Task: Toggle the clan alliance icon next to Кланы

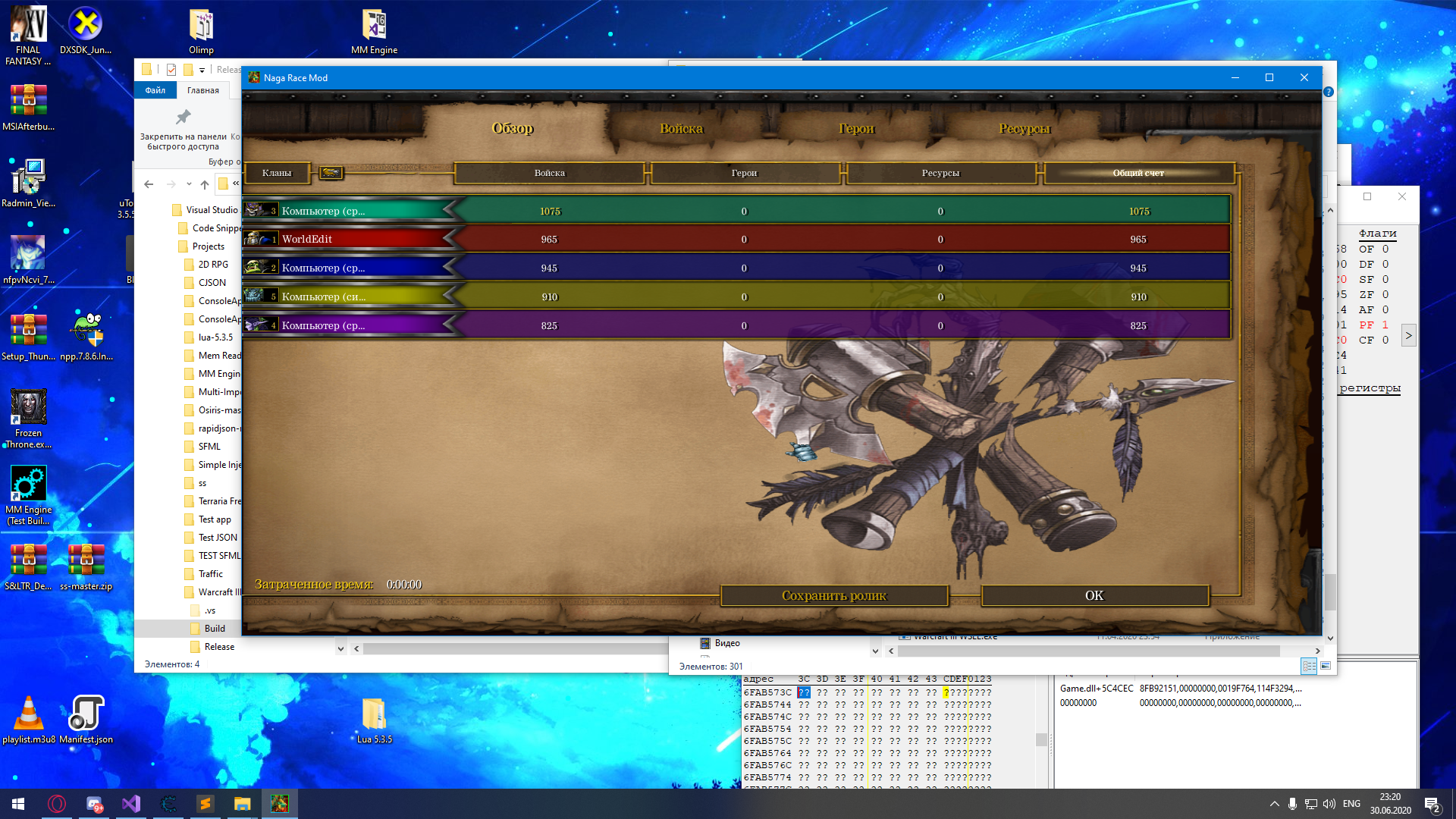Action: click(x=331, y=173)
